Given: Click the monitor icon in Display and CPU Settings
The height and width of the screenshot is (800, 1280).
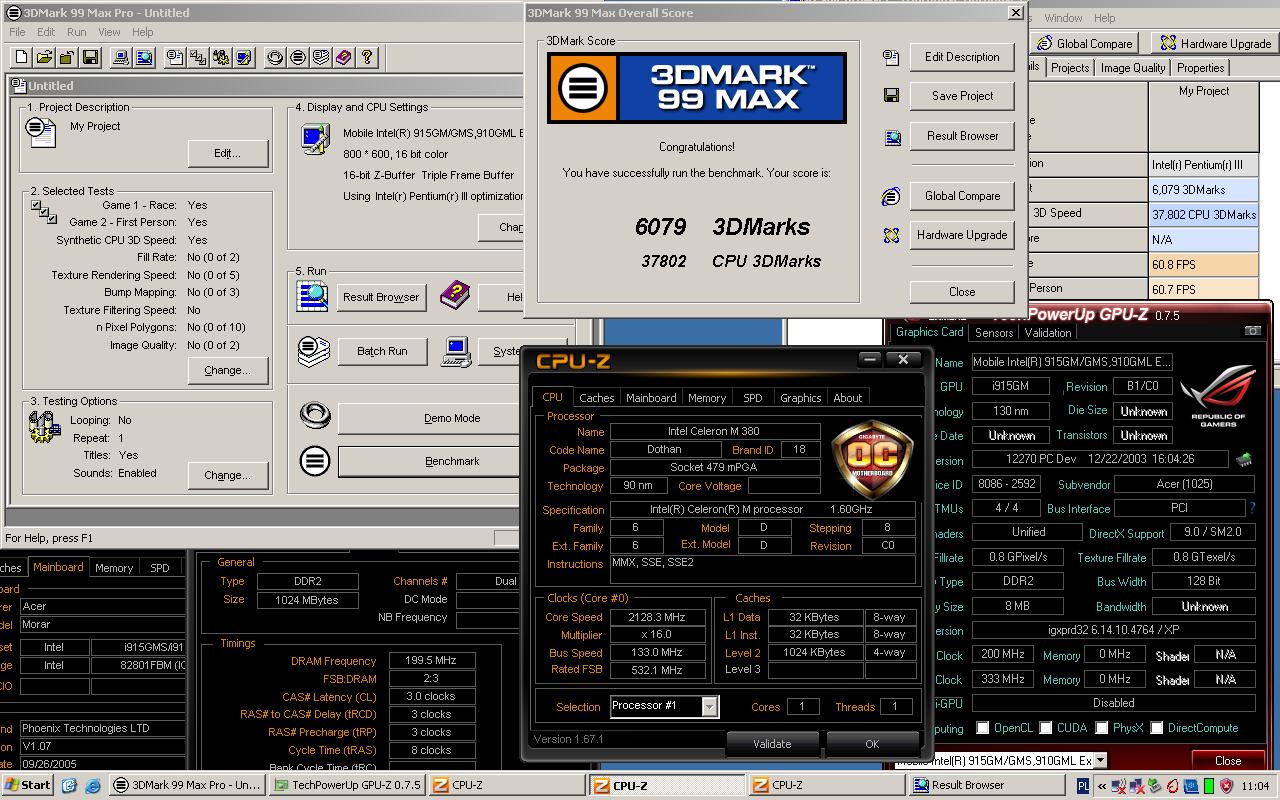Looking at the screenshot, I should [x=315, y=137].
